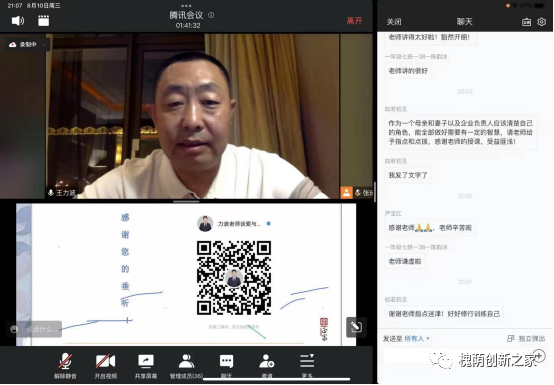Select message 谢谢老师指点迷津!好好修行训练自己
Screen dimensions: 554x385
coord(444,314)
